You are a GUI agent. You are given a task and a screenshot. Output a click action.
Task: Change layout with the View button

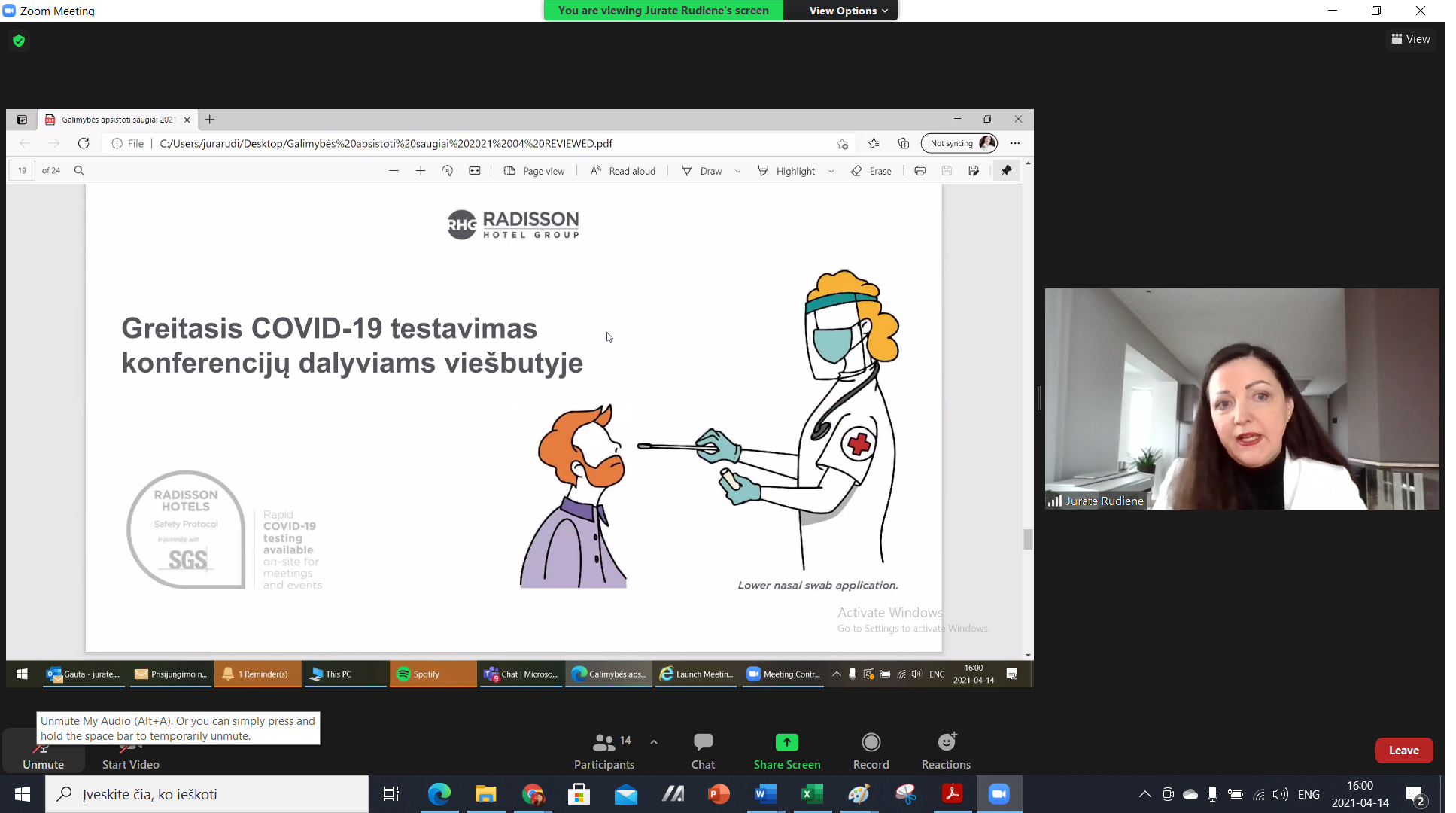1411,39
